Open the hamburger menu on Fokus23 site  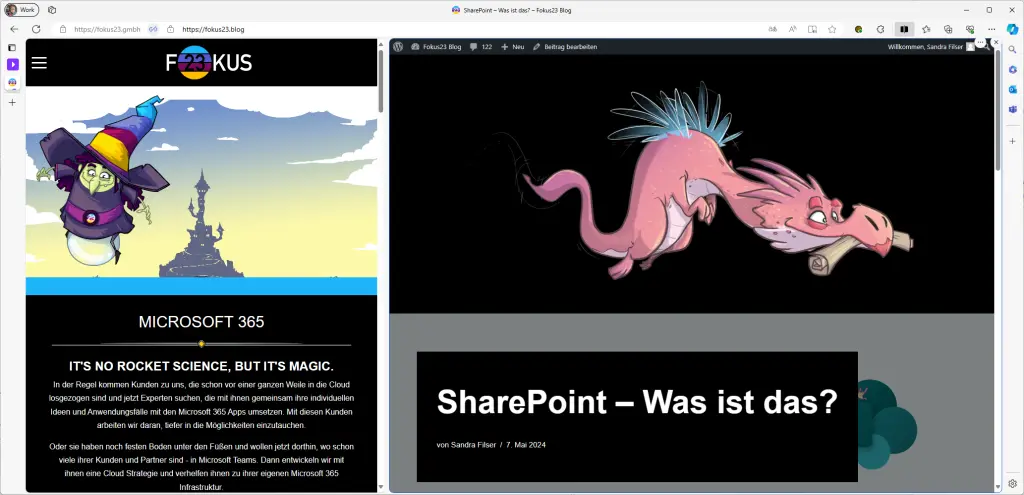(x=39, y=63)
